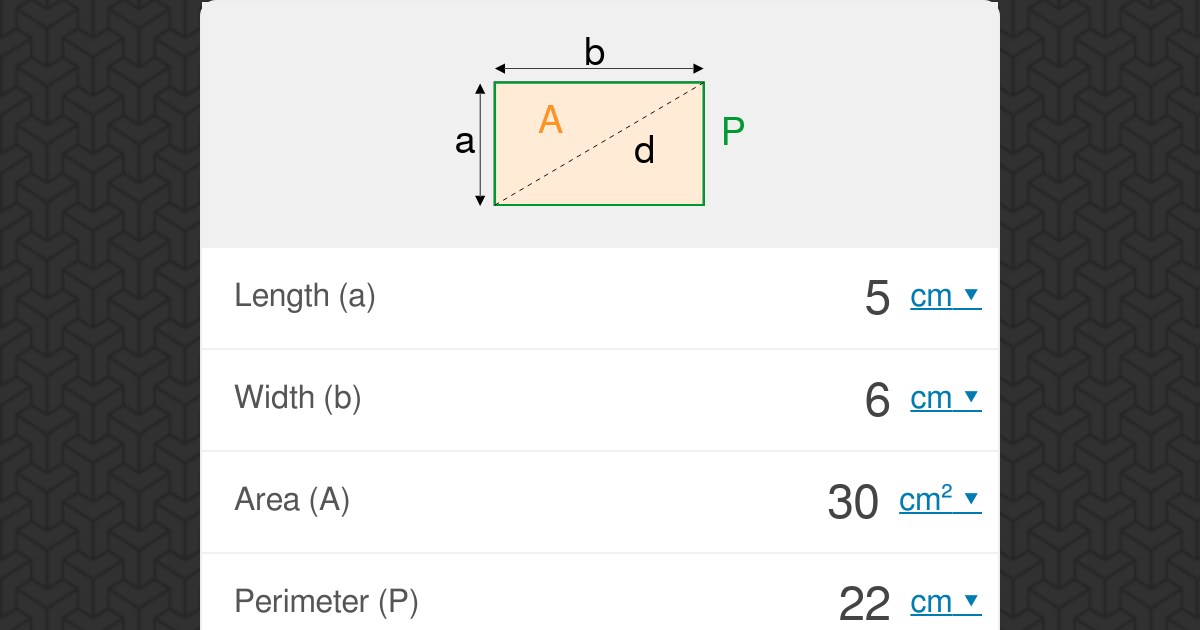The height and width of the screenshot is (630, 1200).
Task: Open the Length cm unit dropdown
Action: [945, 296]
